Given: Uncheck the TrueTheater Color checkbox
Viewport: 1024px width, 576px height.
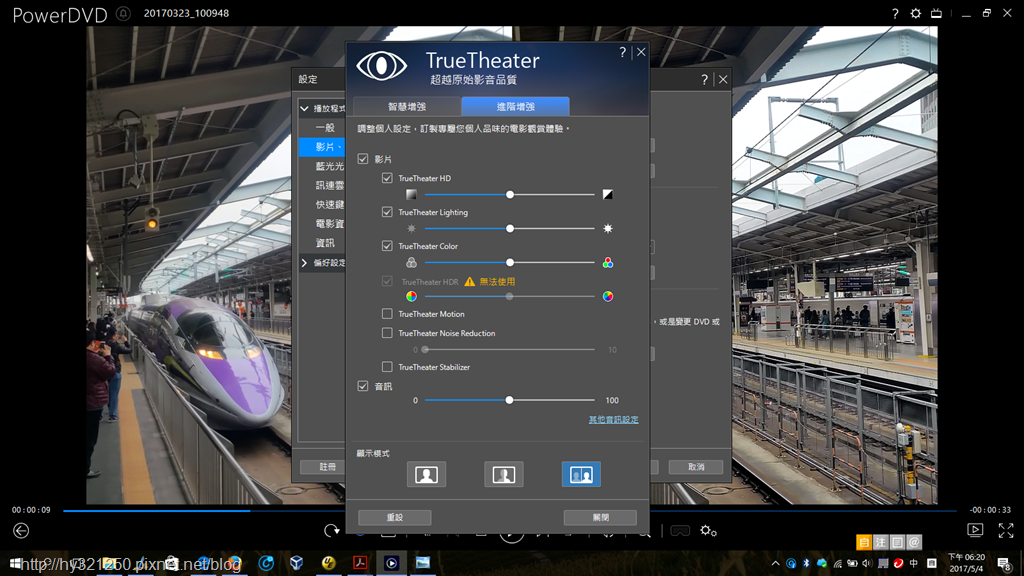Looking at the screenshot, I should tap(387, 246).
